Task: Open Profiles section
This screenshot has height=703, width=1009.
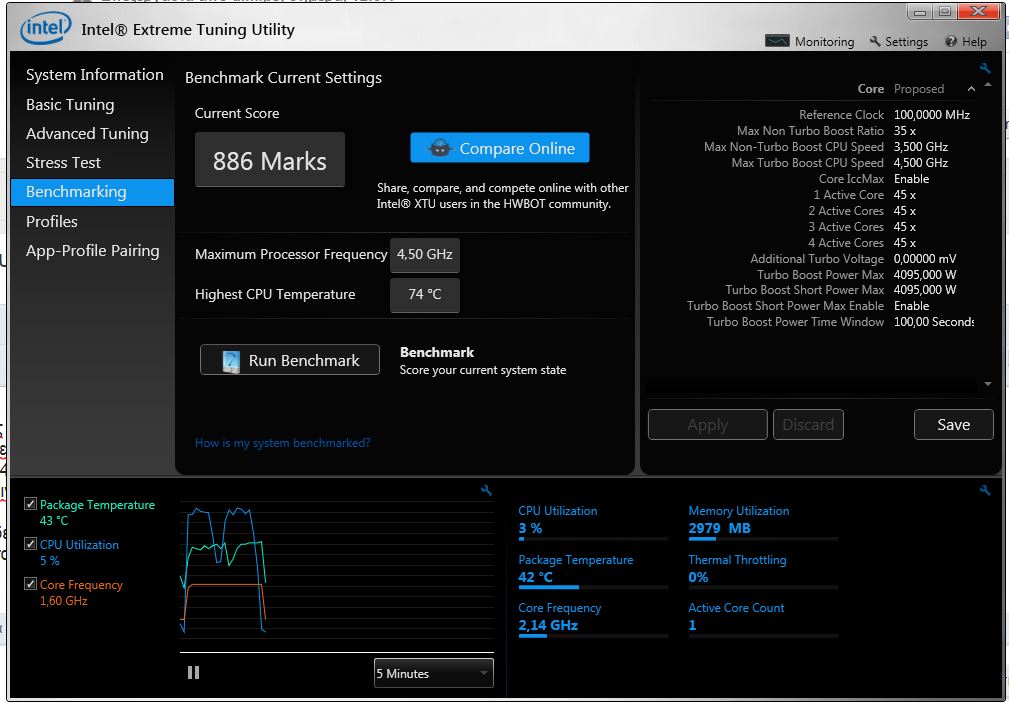Action: click(51, 221)
